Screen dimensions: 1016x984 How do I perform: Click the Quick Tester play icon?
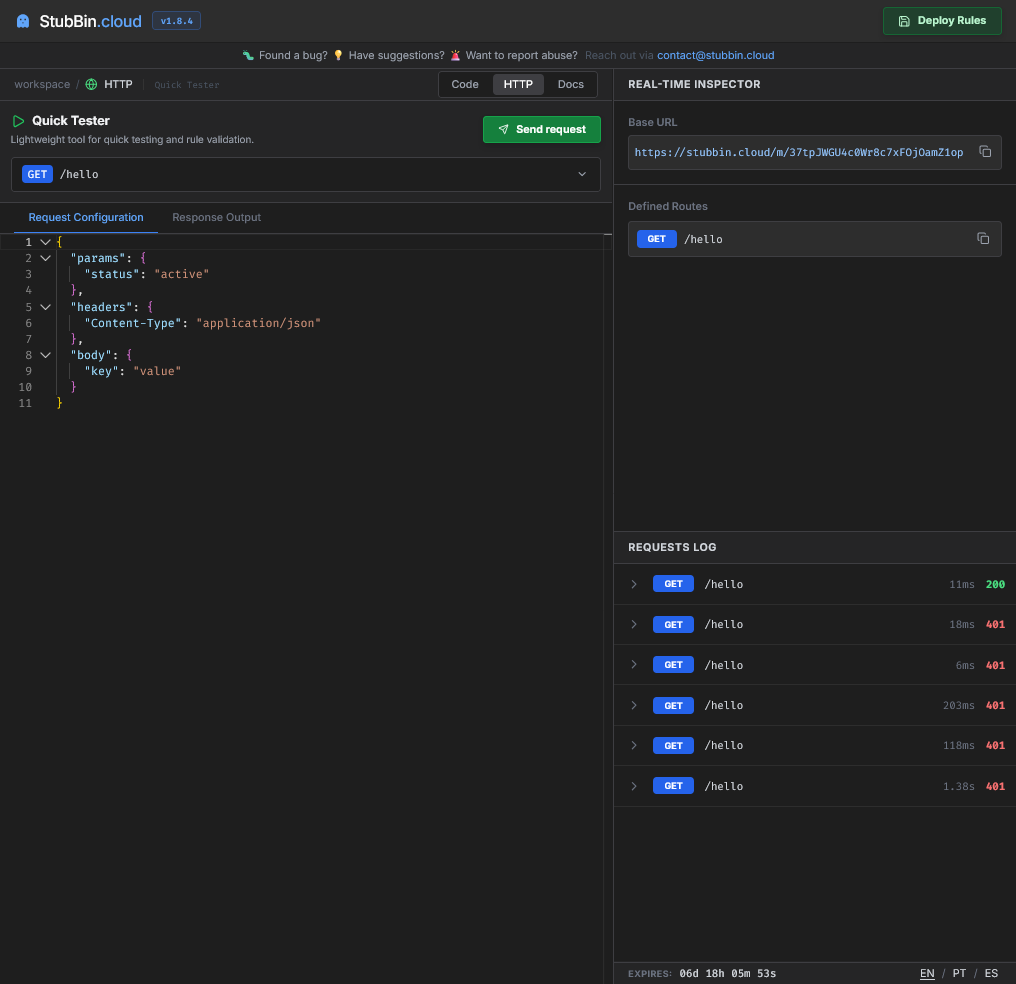[x=18, y=121]
